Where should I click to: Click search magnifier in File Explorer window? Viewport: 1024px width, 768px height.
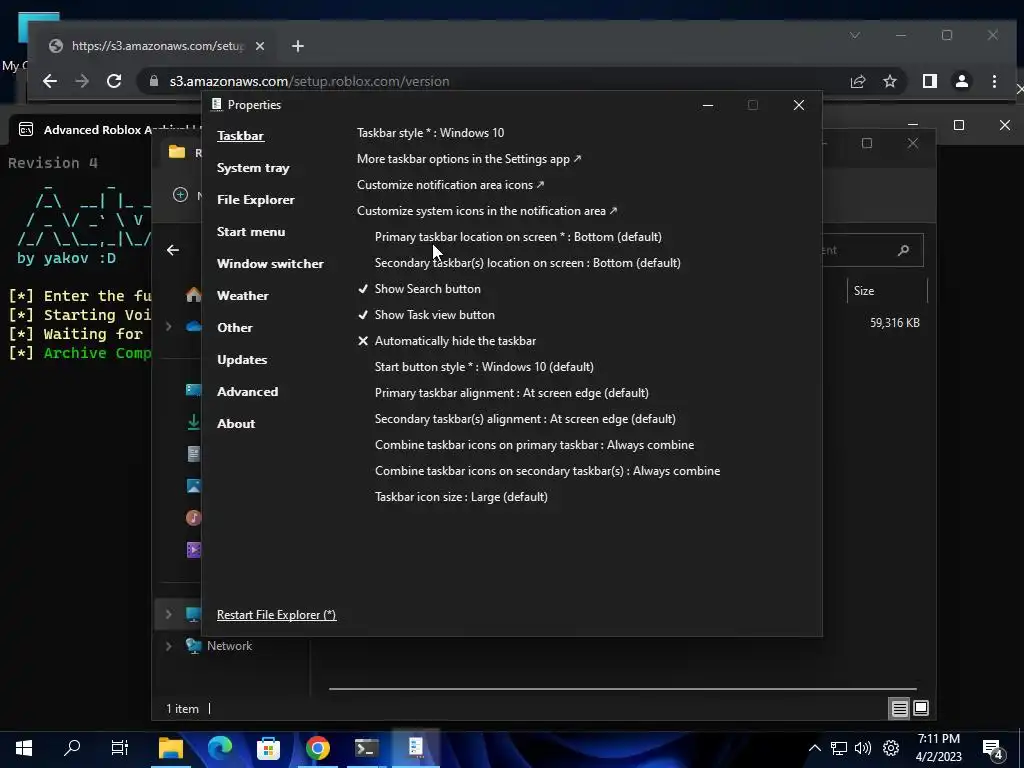(903, 250)
